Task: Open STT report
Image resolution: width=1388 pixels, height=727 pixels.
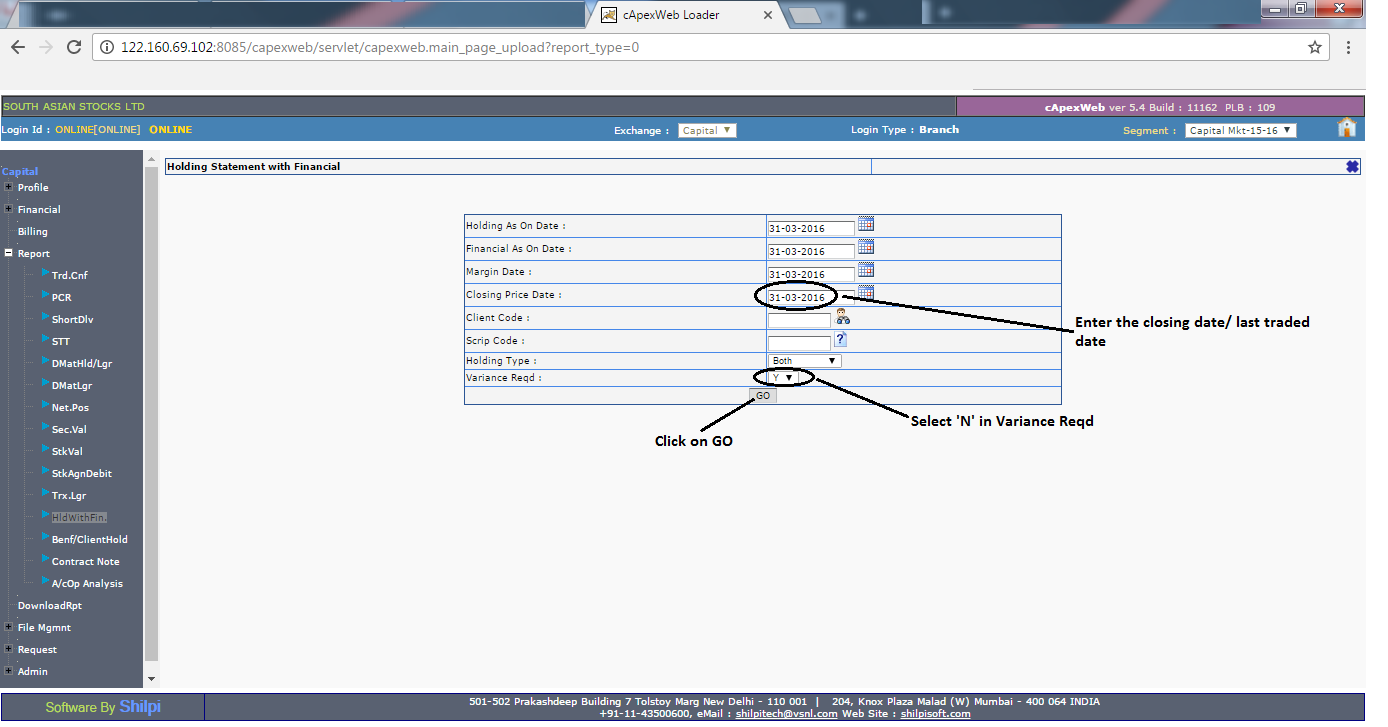Action: [x=61, y=341]
